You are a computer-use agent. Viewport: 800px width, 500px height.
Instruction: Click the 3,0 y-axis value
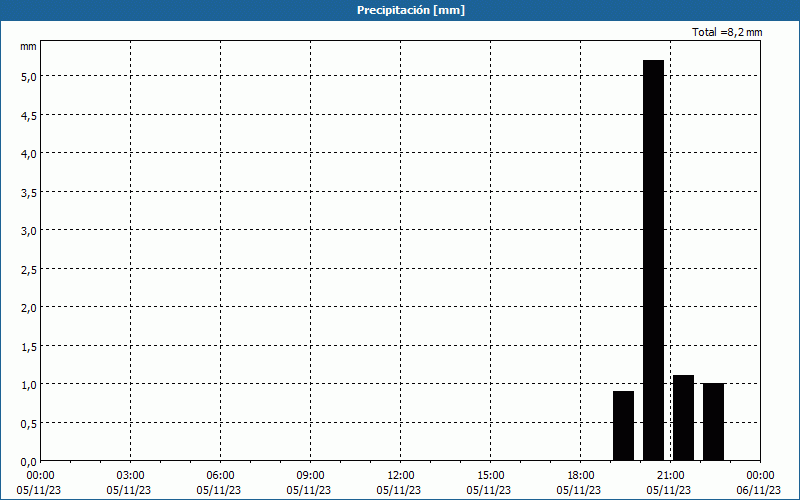(x=29, y=231)
